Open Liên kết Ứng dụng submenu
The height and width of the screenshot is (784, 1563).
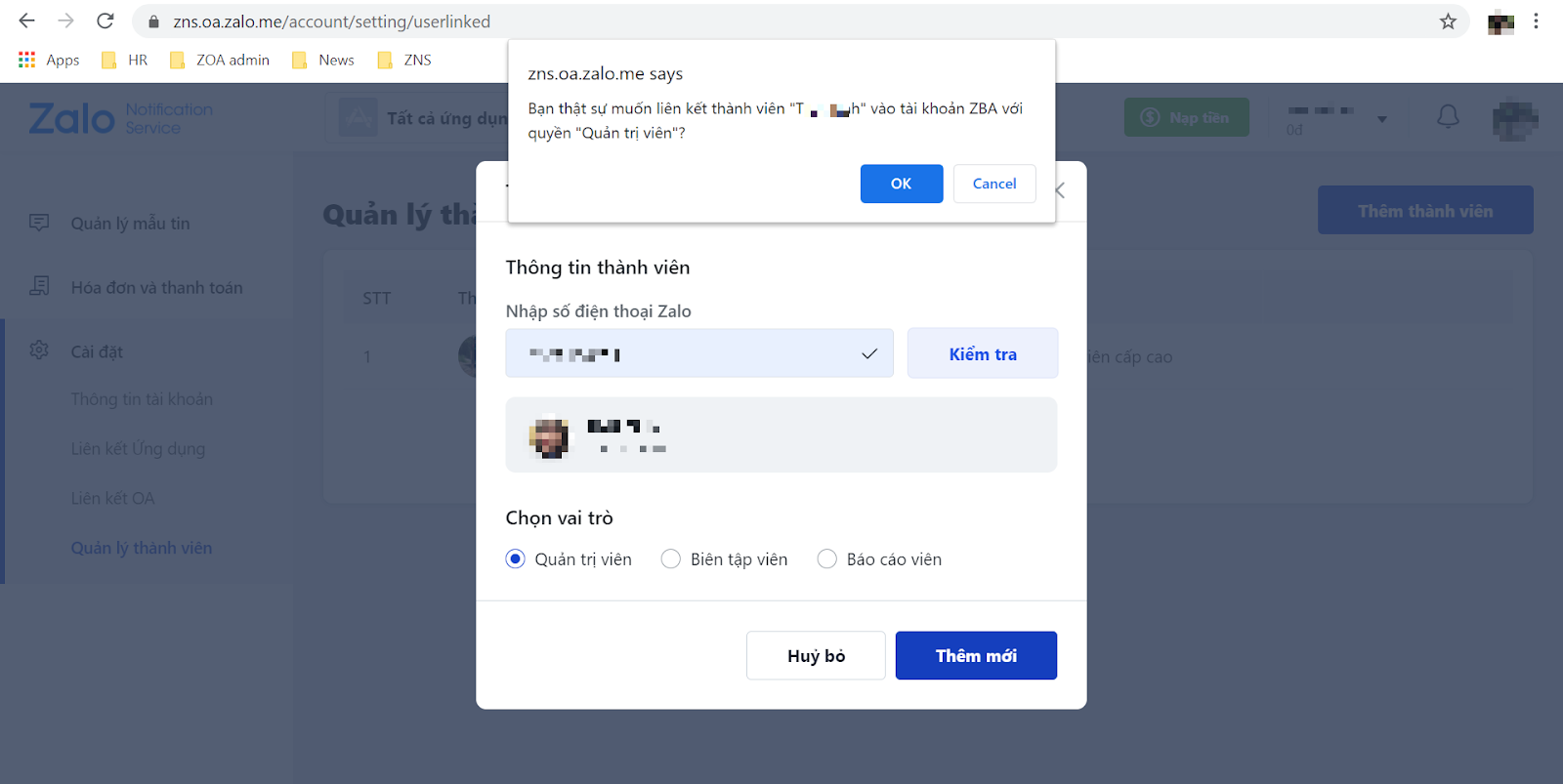click(138, 449)
